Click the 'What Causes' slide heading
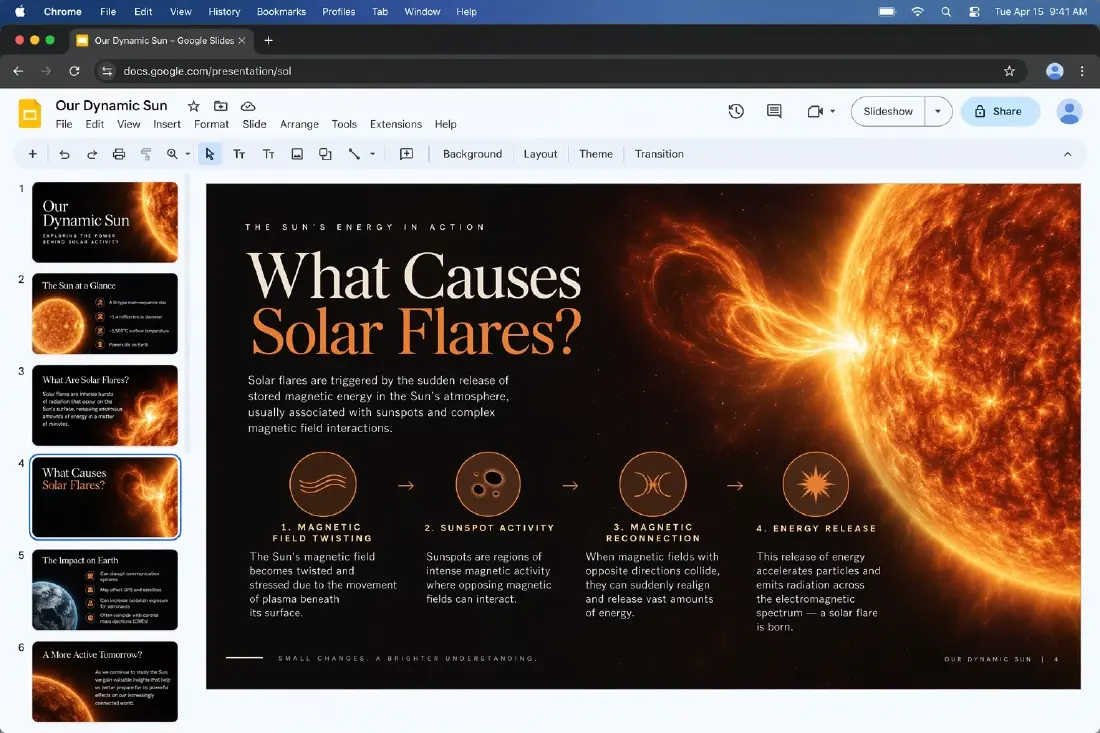Screen dimensions: 1100x733 (414, 276)
